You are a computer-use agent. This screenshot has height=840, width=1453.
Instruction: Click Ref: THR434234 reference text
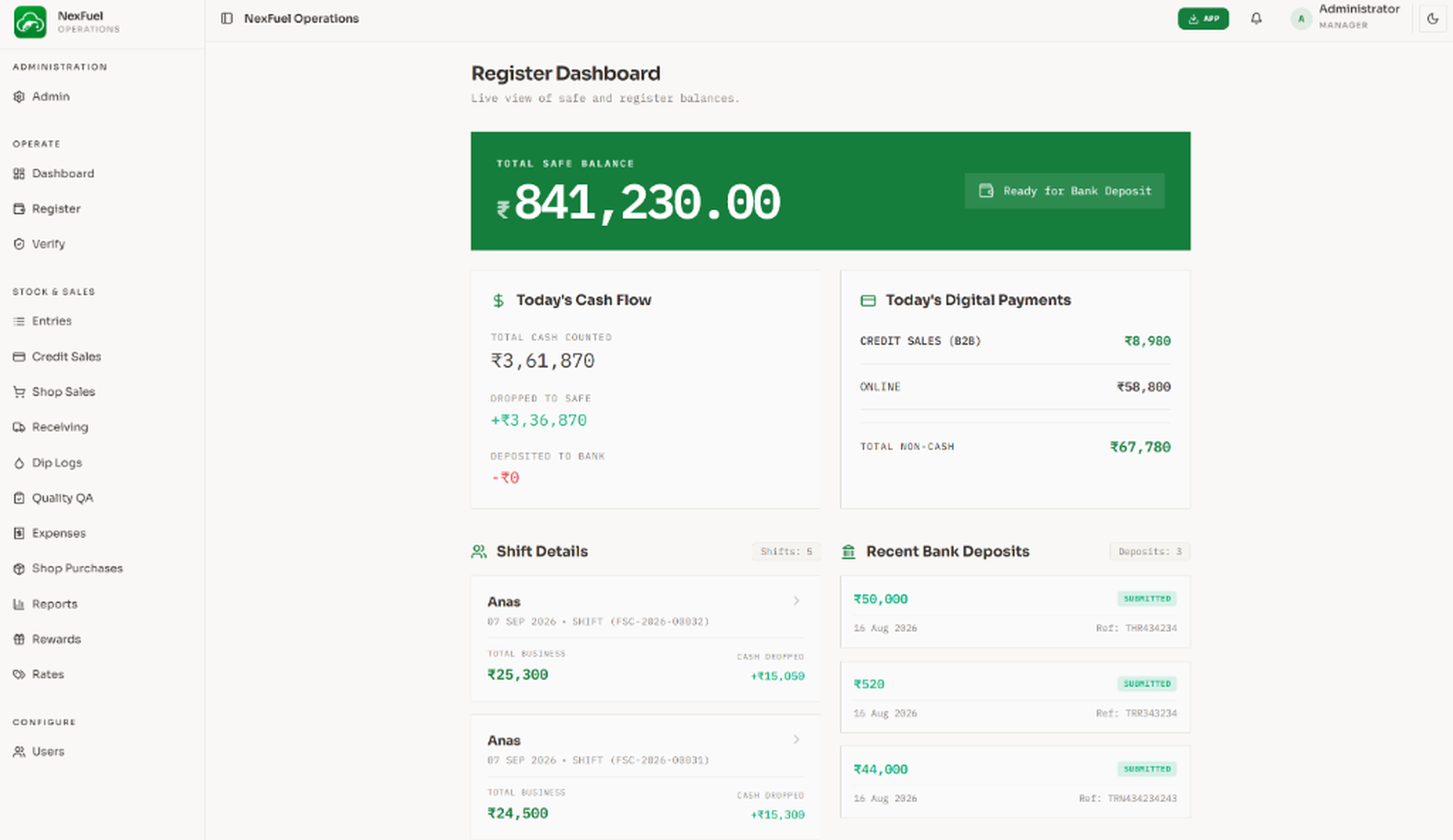point(1136,628)
